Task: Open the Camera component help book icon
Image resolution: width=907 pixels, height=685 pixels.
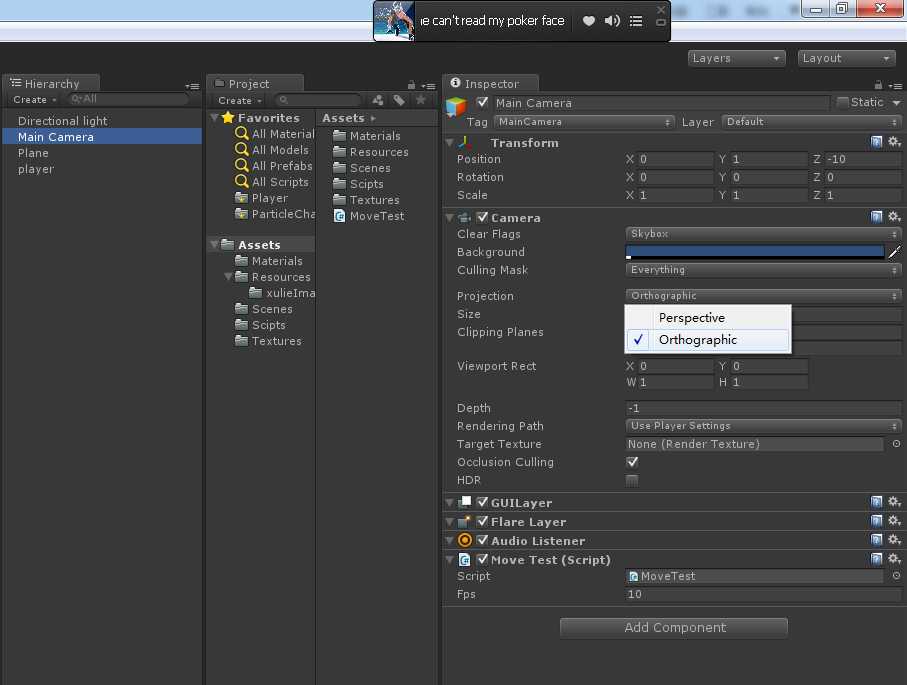Action: pyautogui.click(x=877, y=216)
